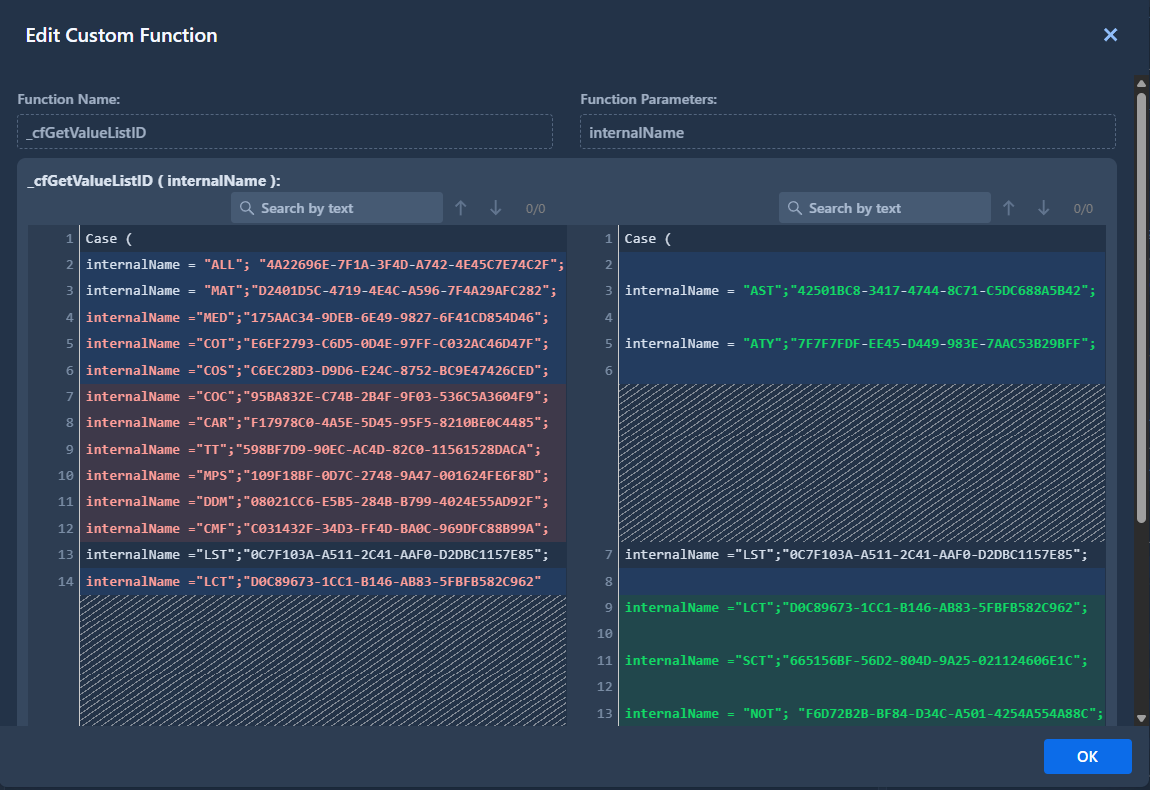Focus the Function Parameters field

click(x=847, y=132)
